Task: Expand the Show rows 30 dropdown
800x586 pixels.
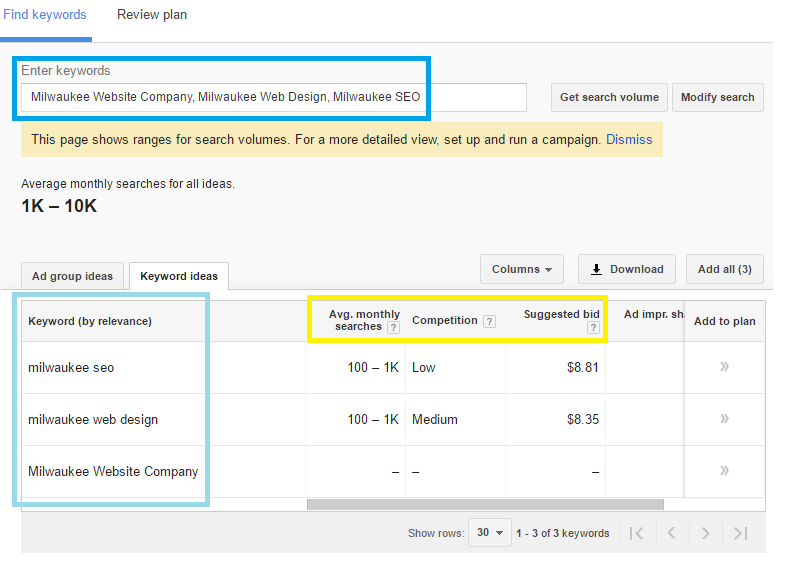Action: point(490,533)
